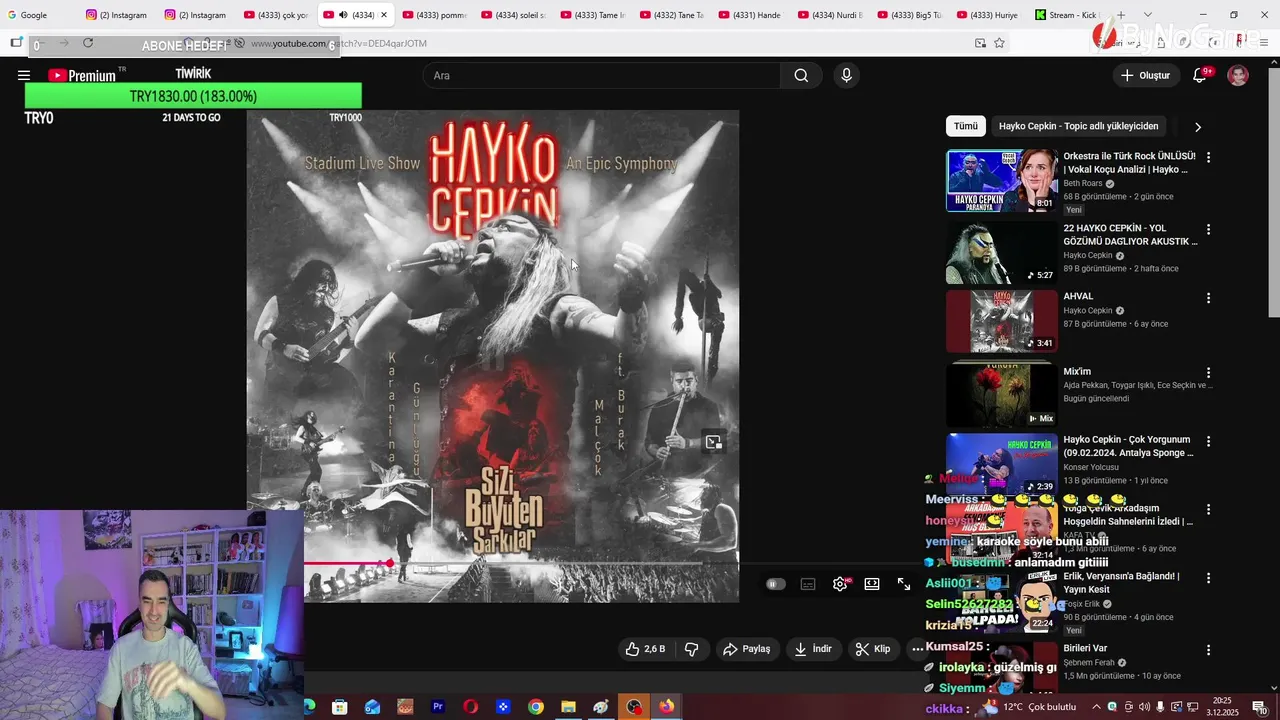The height and width of the screenshot is (720, 1280).
Task: Open Orkestra ile Türk Rock thumbnail
Action: click(x=1002, y=181)
